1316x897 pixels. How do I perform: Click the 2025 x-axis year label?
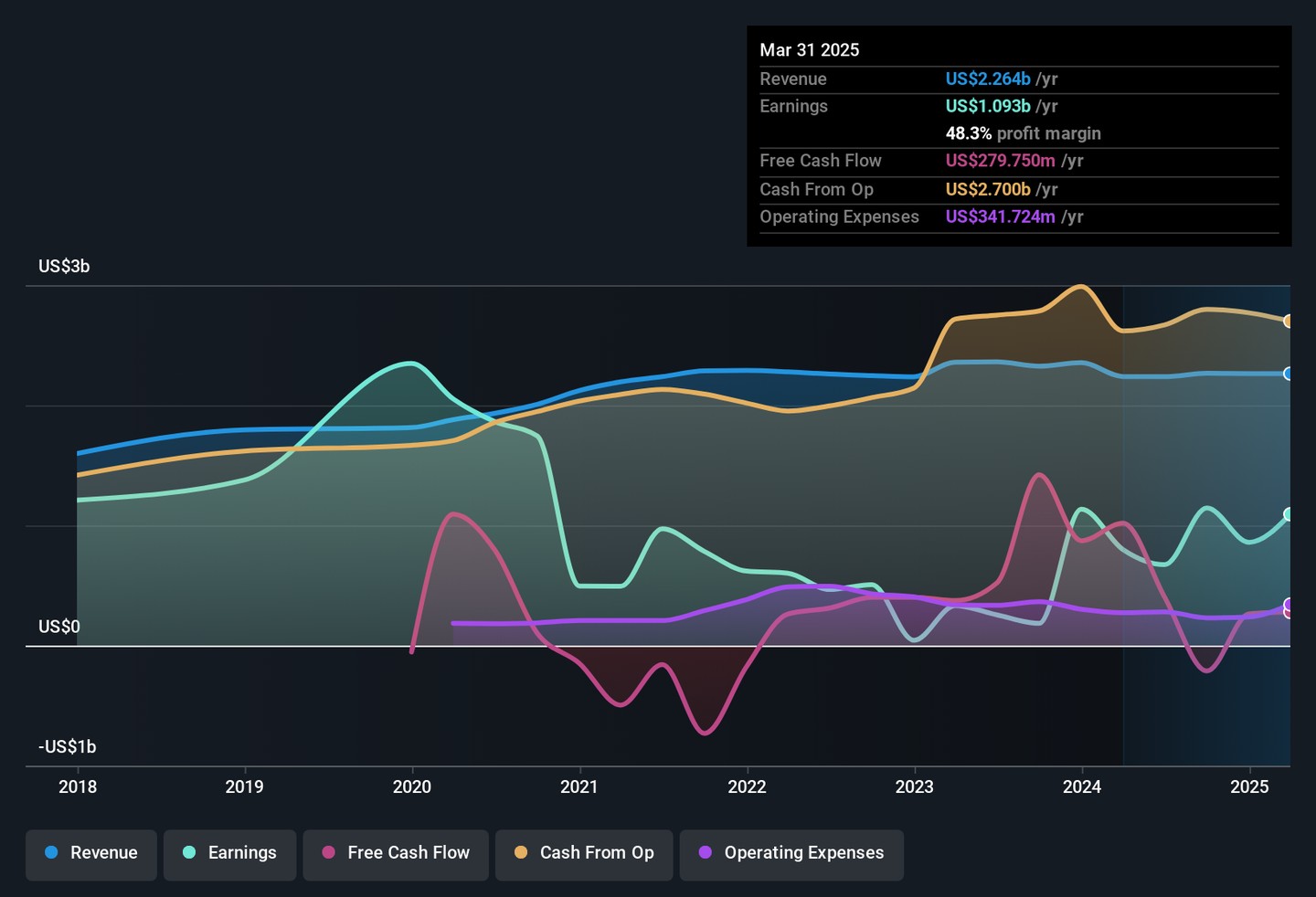coord(1249,787)
